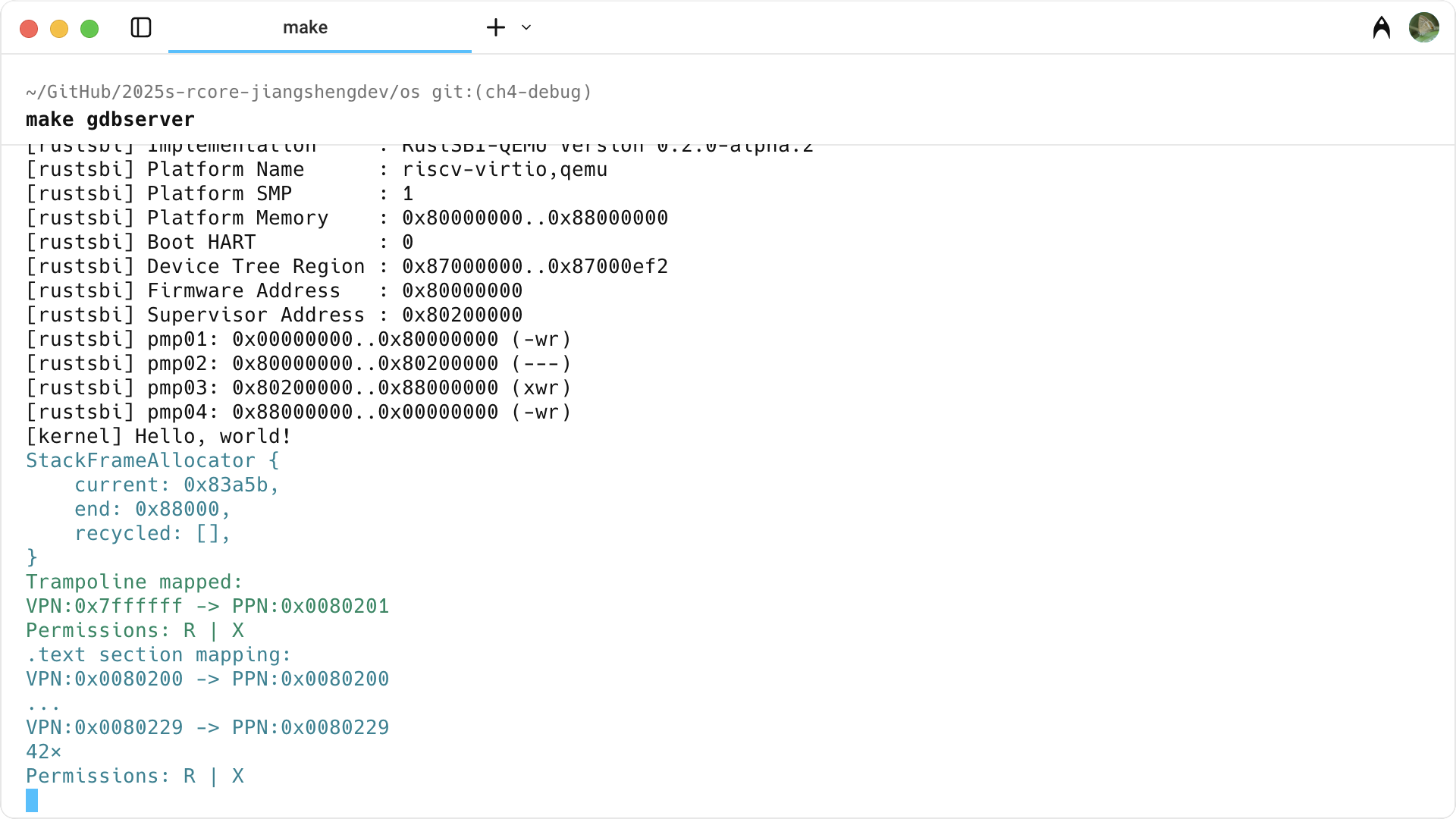Open the Warp AI assistant icon

click(x=1382, y=28)
